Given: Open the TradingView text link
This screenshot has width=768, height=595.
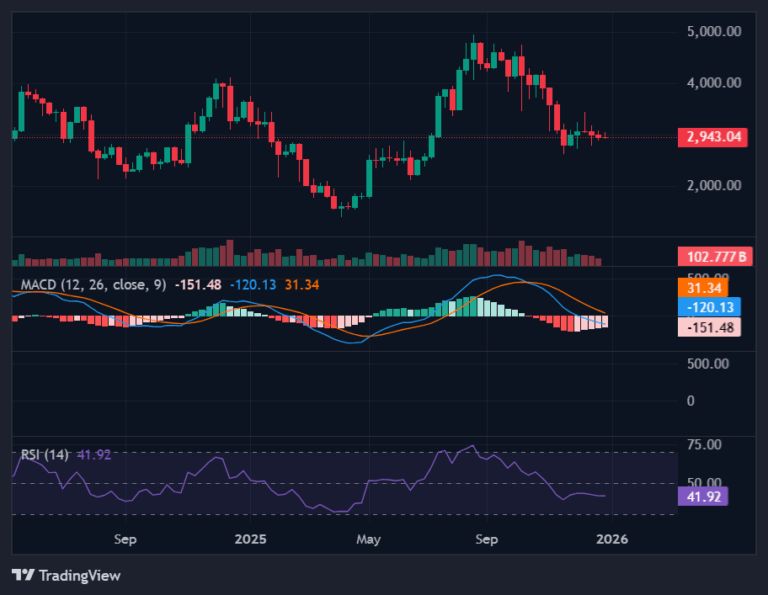Looking at the screenshot, I should 79,575.
